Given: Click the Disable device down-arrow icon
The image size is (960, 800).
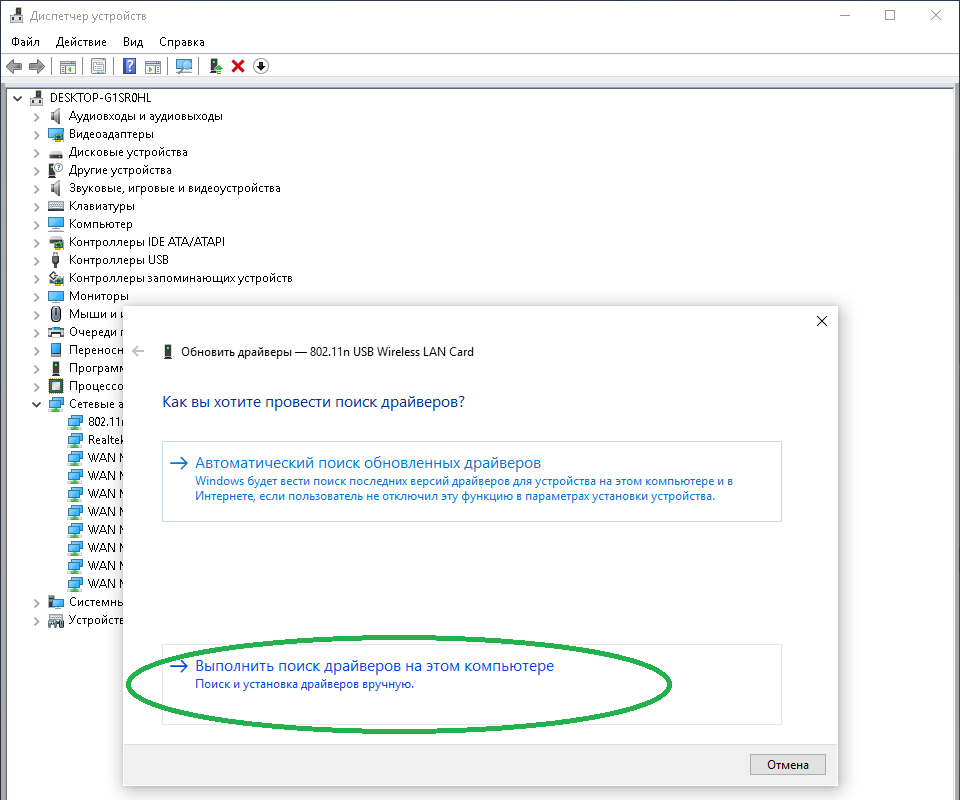Looking at the screenshot, I should (261, 66).
